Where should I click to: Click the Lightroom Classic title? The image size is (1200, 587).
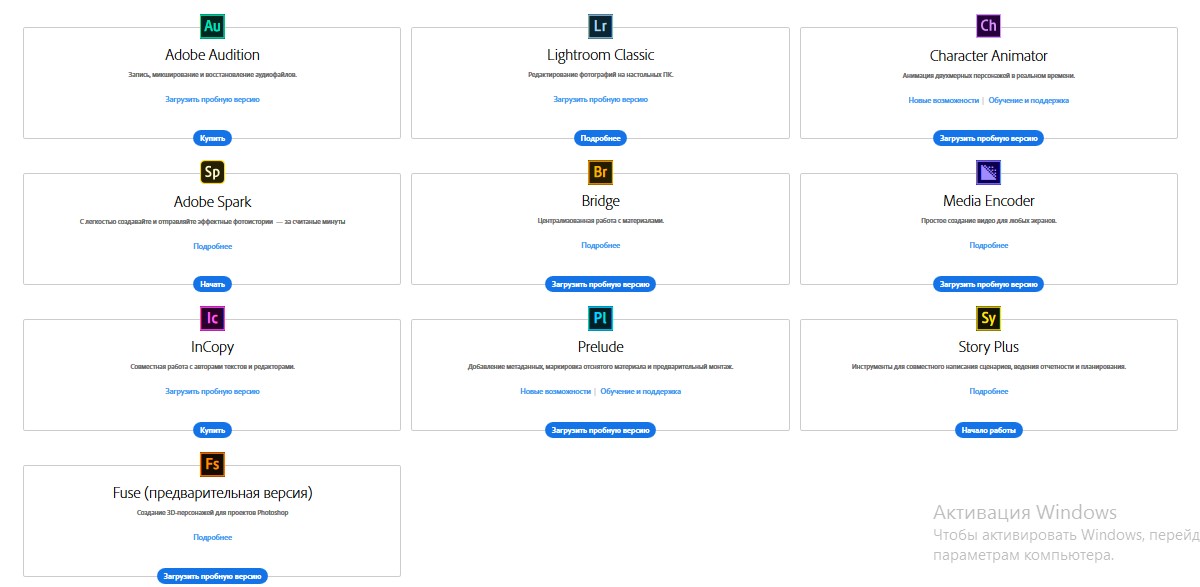click(600, 55)
